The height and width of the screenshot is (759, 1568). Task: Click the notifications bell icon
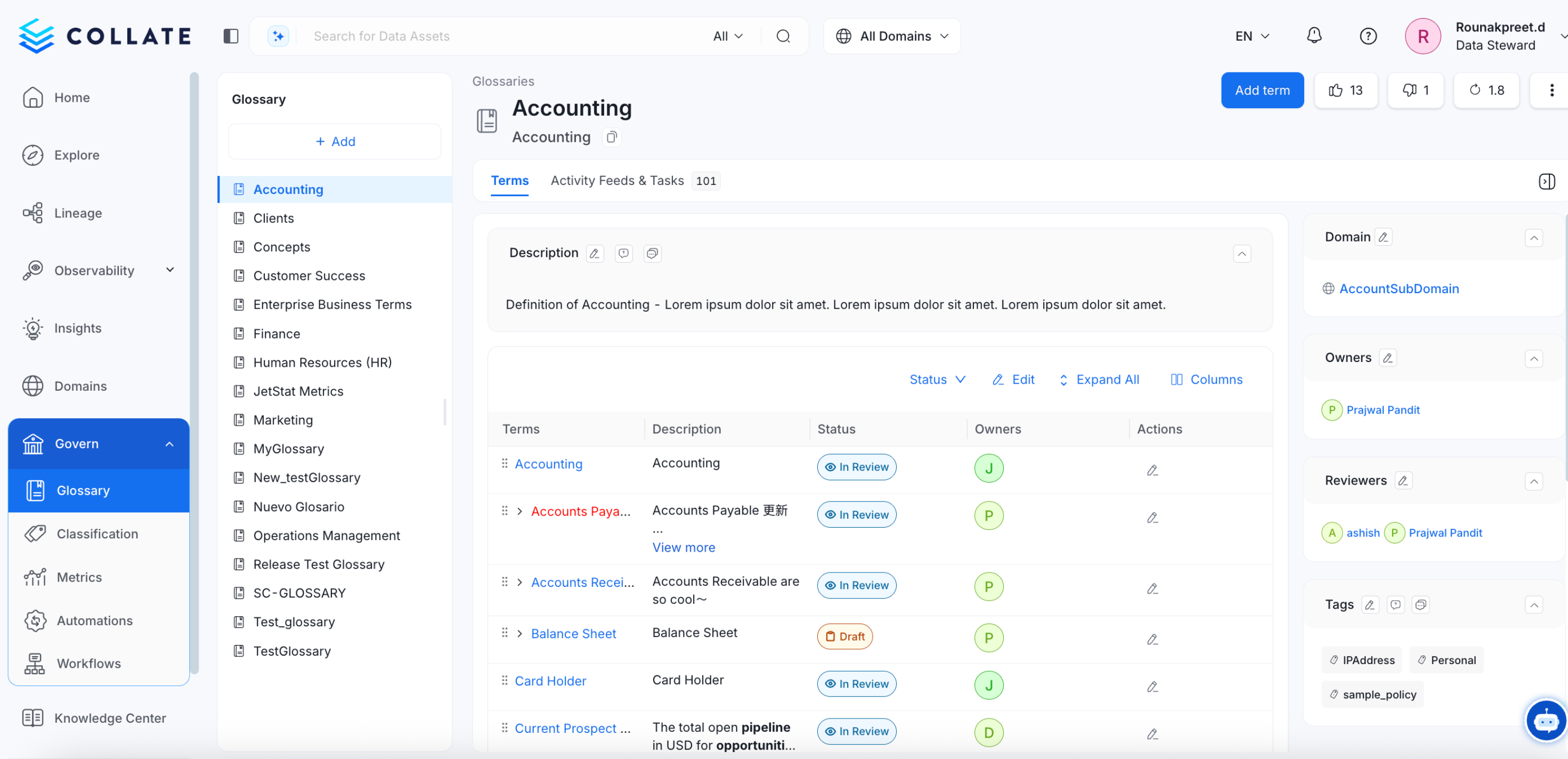[1314, 36]
